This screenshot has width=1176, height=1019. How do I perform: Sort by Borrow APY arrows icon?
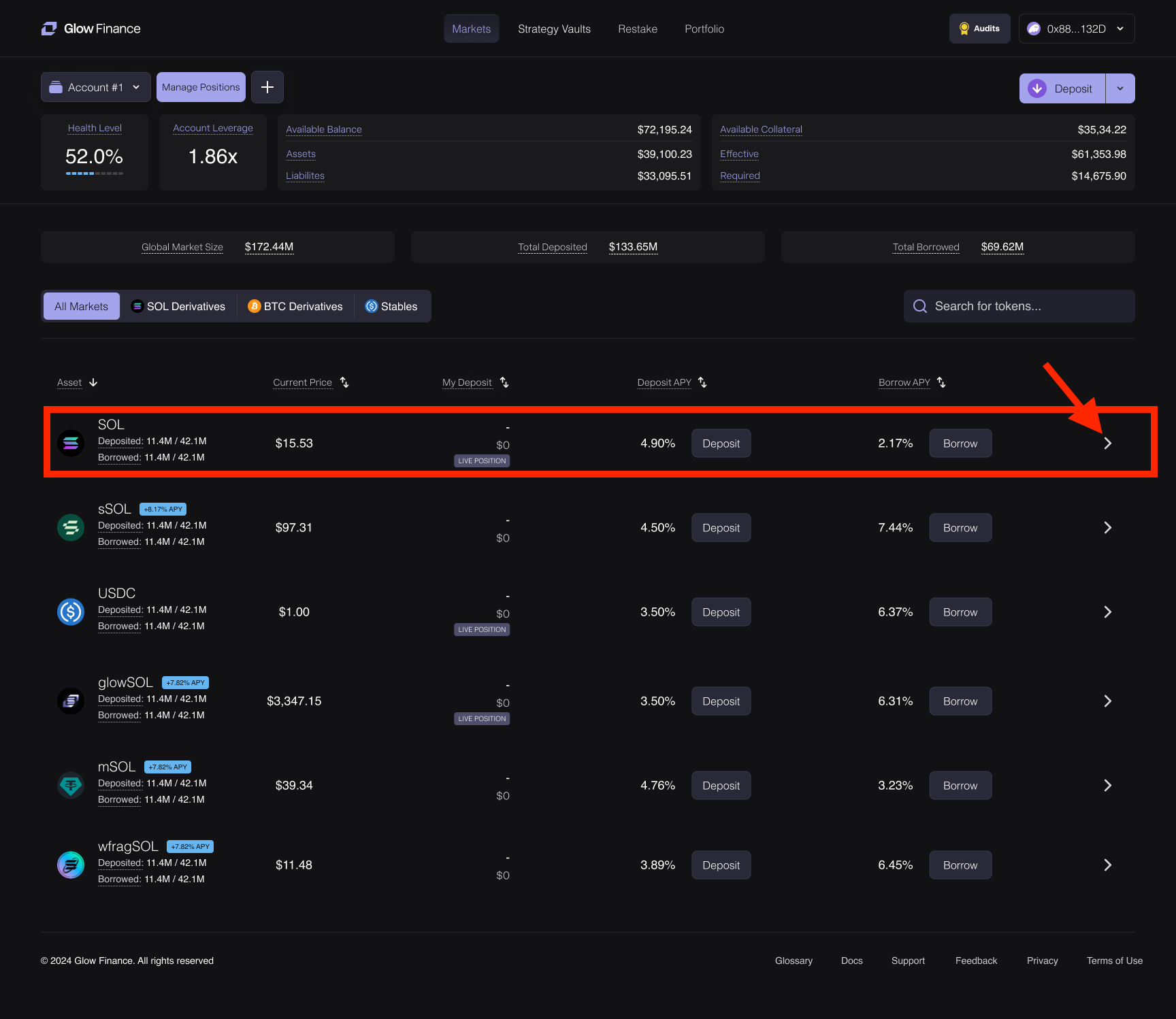coord(941,382)
